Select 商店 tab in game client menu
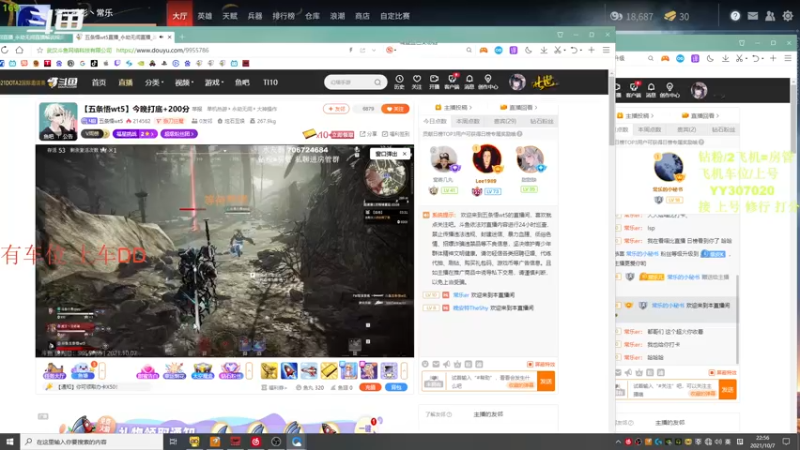This screenshot has width=800, height=450. pyautogui.click(x=362, y=16)
